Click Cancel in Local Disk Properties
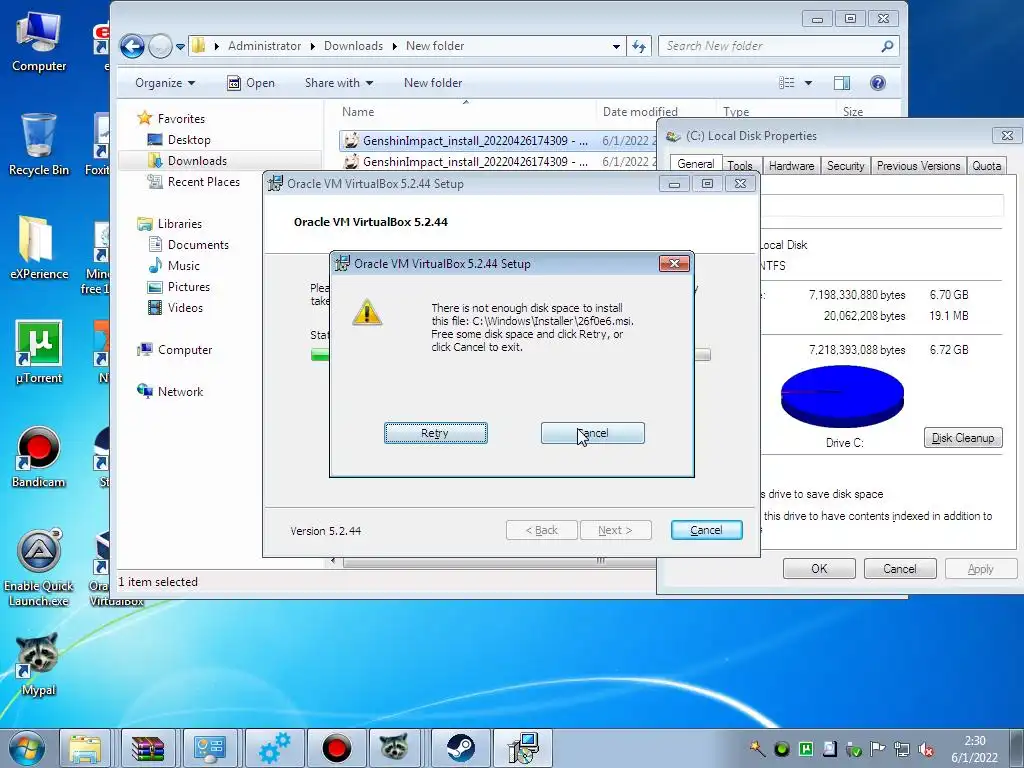The width and height of the screenshot is (1024, 768). 900,569
